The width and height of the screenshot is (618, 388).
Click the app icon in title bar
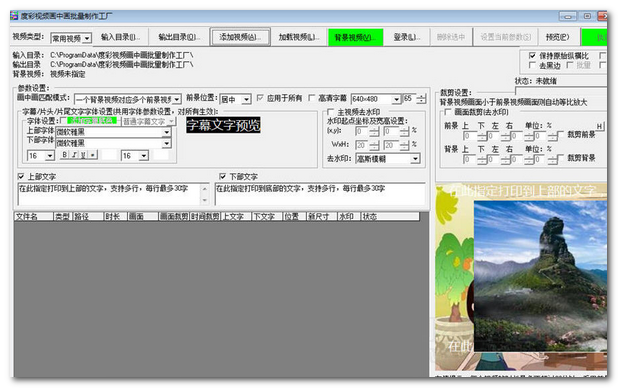tap(14, 16)
